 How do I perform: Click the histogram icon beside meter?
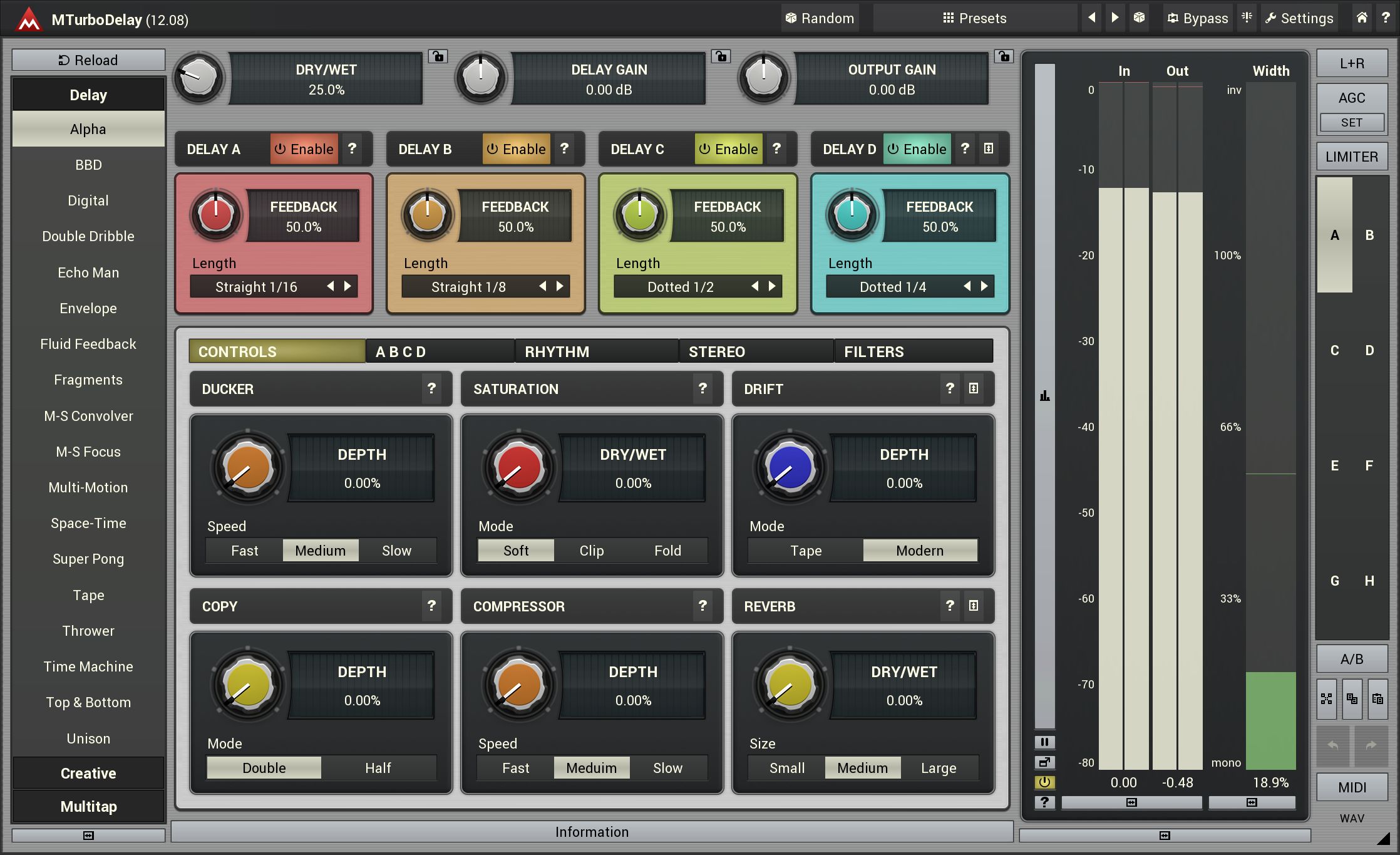tap(1045, 395)
